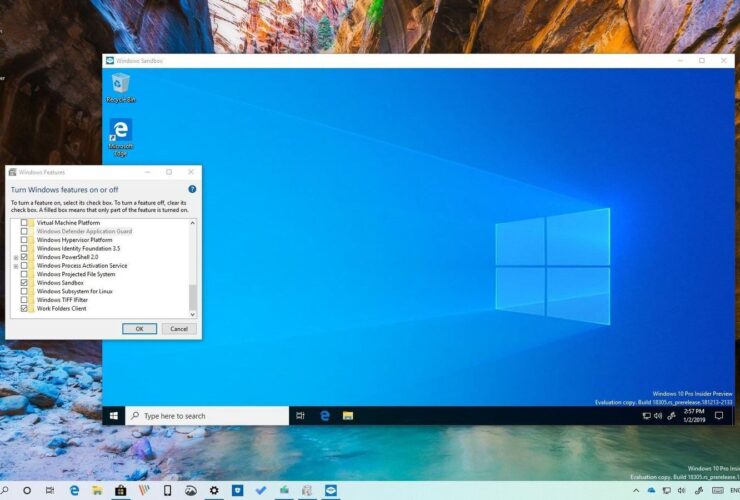Open Windows Sandbox icon on host taskbar
The height and width of the screenshot is (500, 740).
[331, 491]
